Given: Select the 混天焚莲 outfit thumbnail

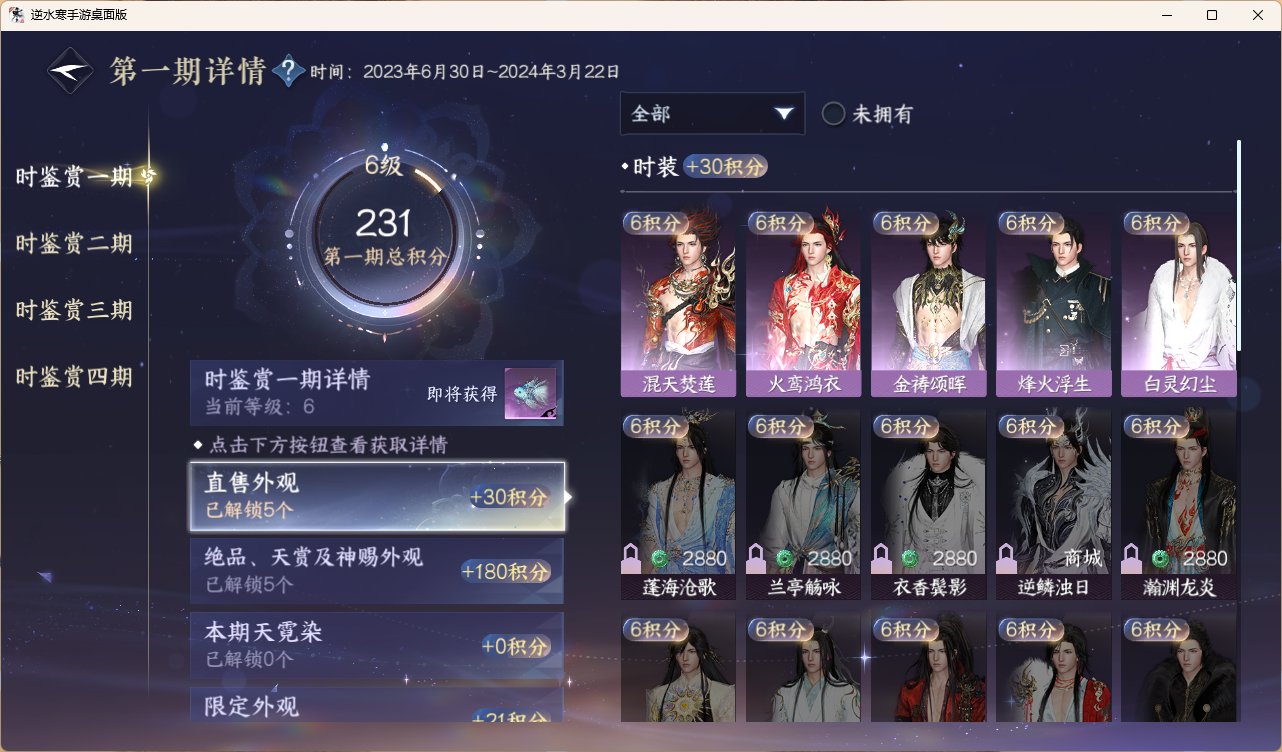Looking at the screenshot, I should click(x=678, y=303).
